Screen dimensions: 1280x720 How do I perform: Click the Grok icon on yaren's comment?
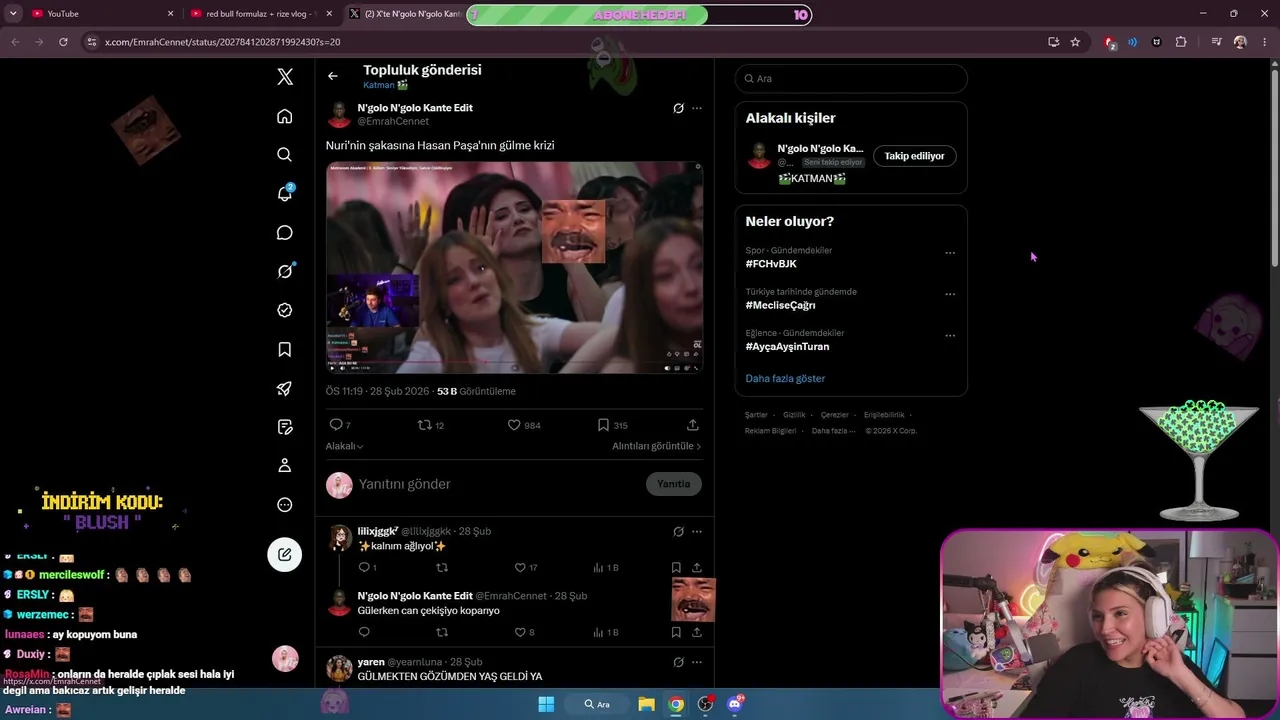(678, 662)
